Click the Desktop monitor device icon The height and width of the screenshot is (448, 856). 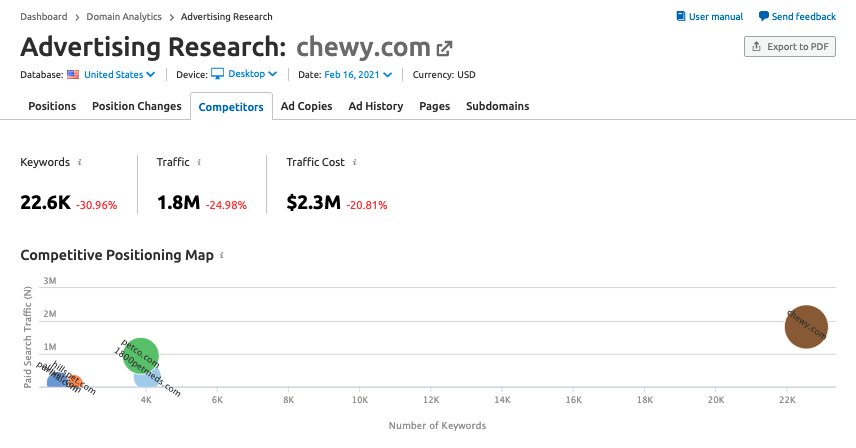click(x=217, y=74)
